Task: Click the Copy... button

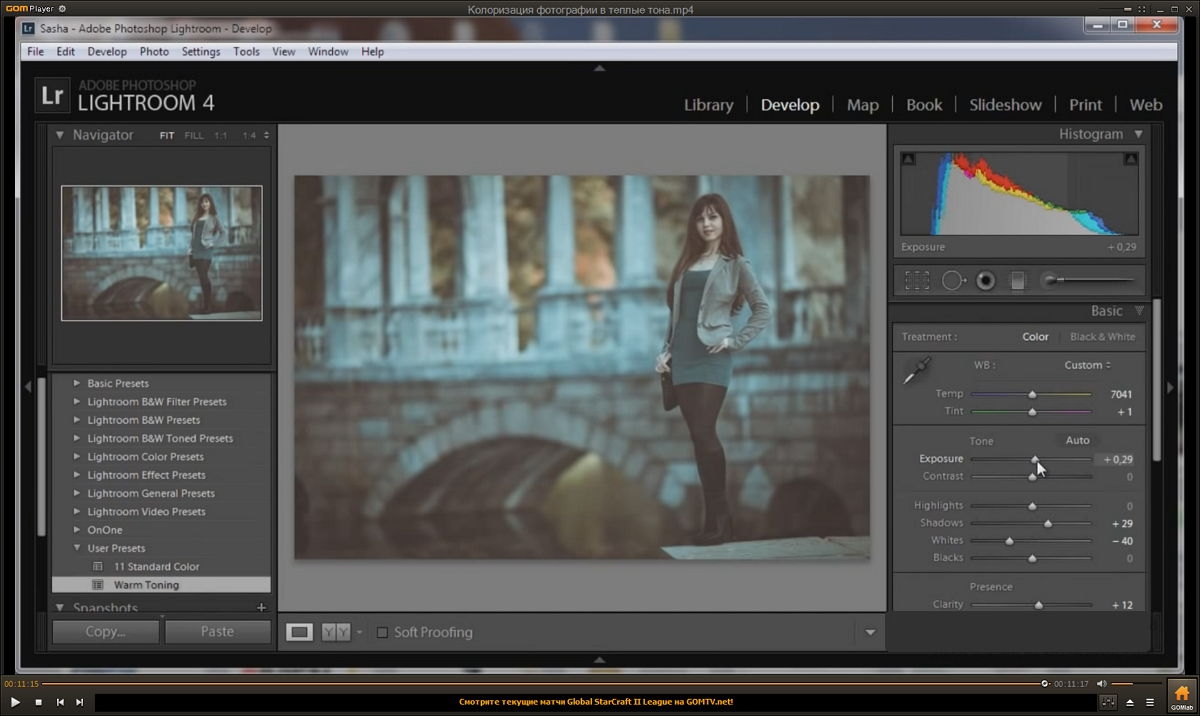Action: coord(105,632)
